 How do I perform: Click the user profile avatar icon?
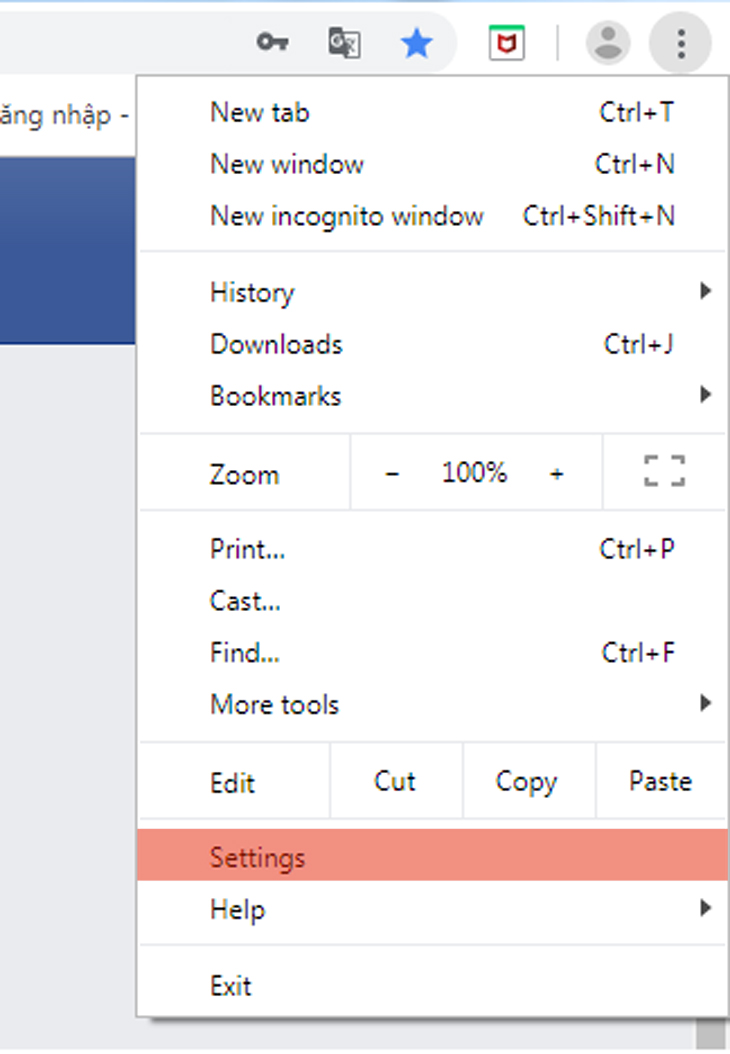click(608, 43)
